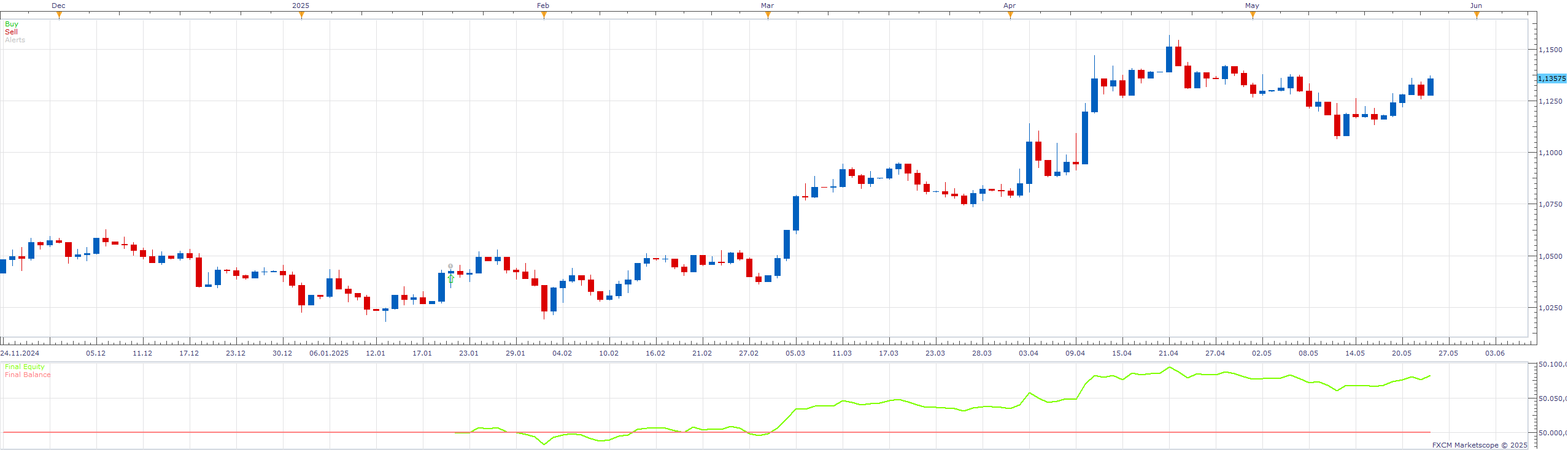Click the 17.03 date axis label
Image resolution: width=1568 pixels, height=450 pixels.
(x=889, y=353)
